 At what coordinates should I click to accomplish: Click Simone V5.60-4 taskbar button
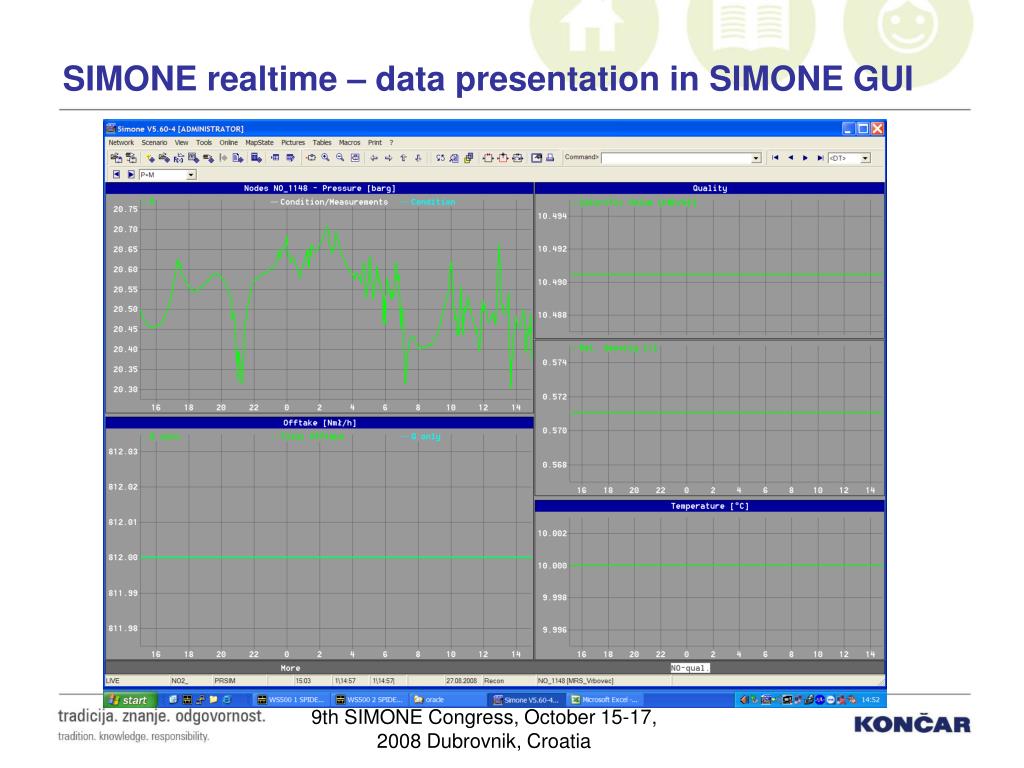pyautogui.click(x=526, y=699)
